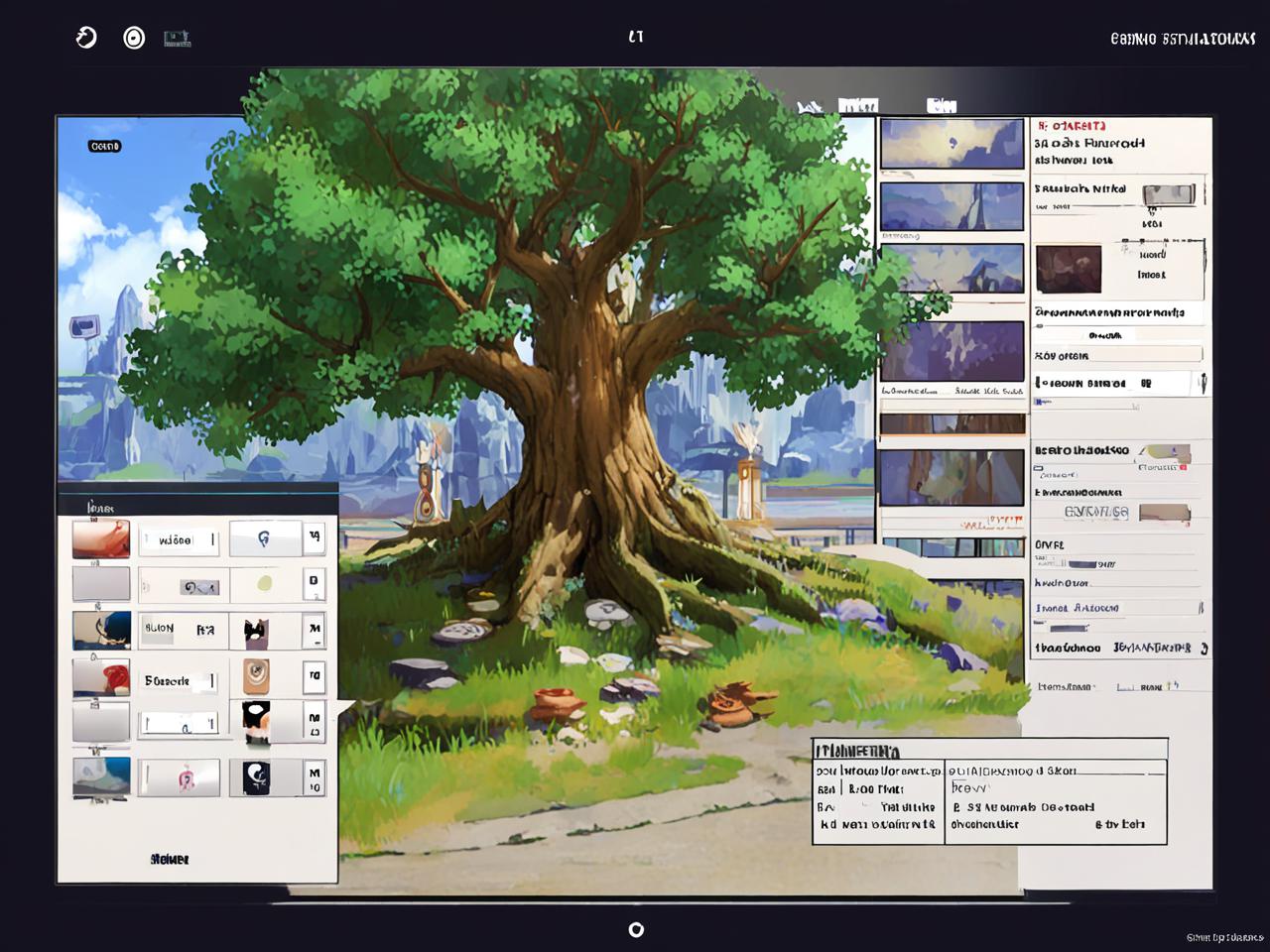Open the cloudy sky thumbnail at strip top
This screenshot has width=1270, height=952.
pos(952,144)
